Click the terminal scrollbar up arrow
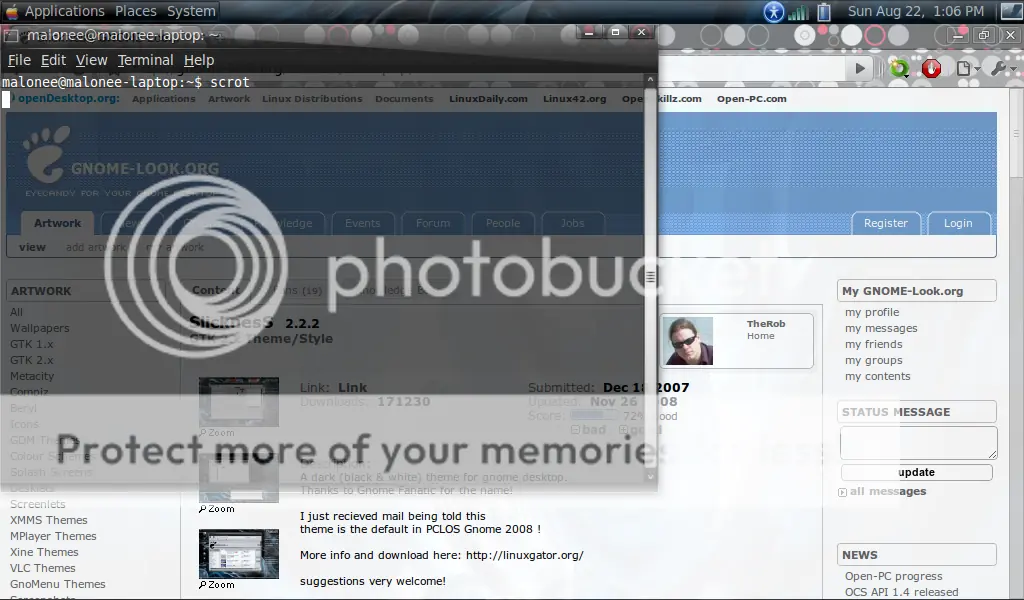 (x=650, y=79)
